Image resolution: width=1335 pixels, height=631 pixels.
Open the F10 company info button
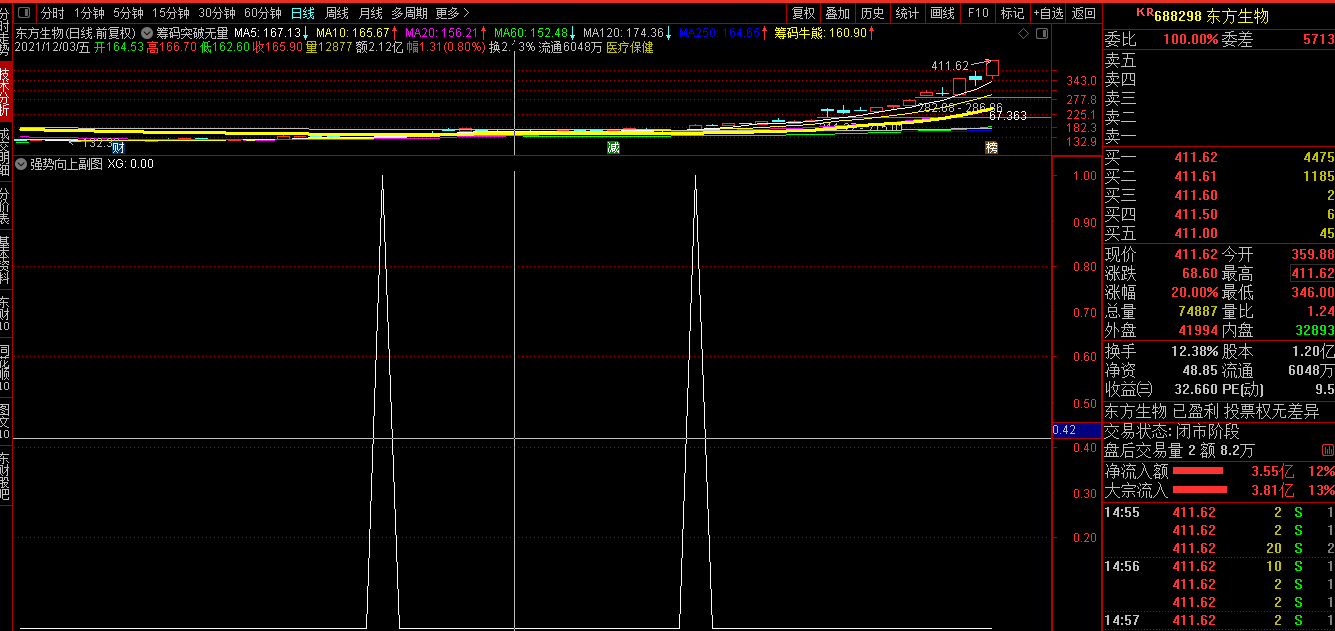coord(978,13)
